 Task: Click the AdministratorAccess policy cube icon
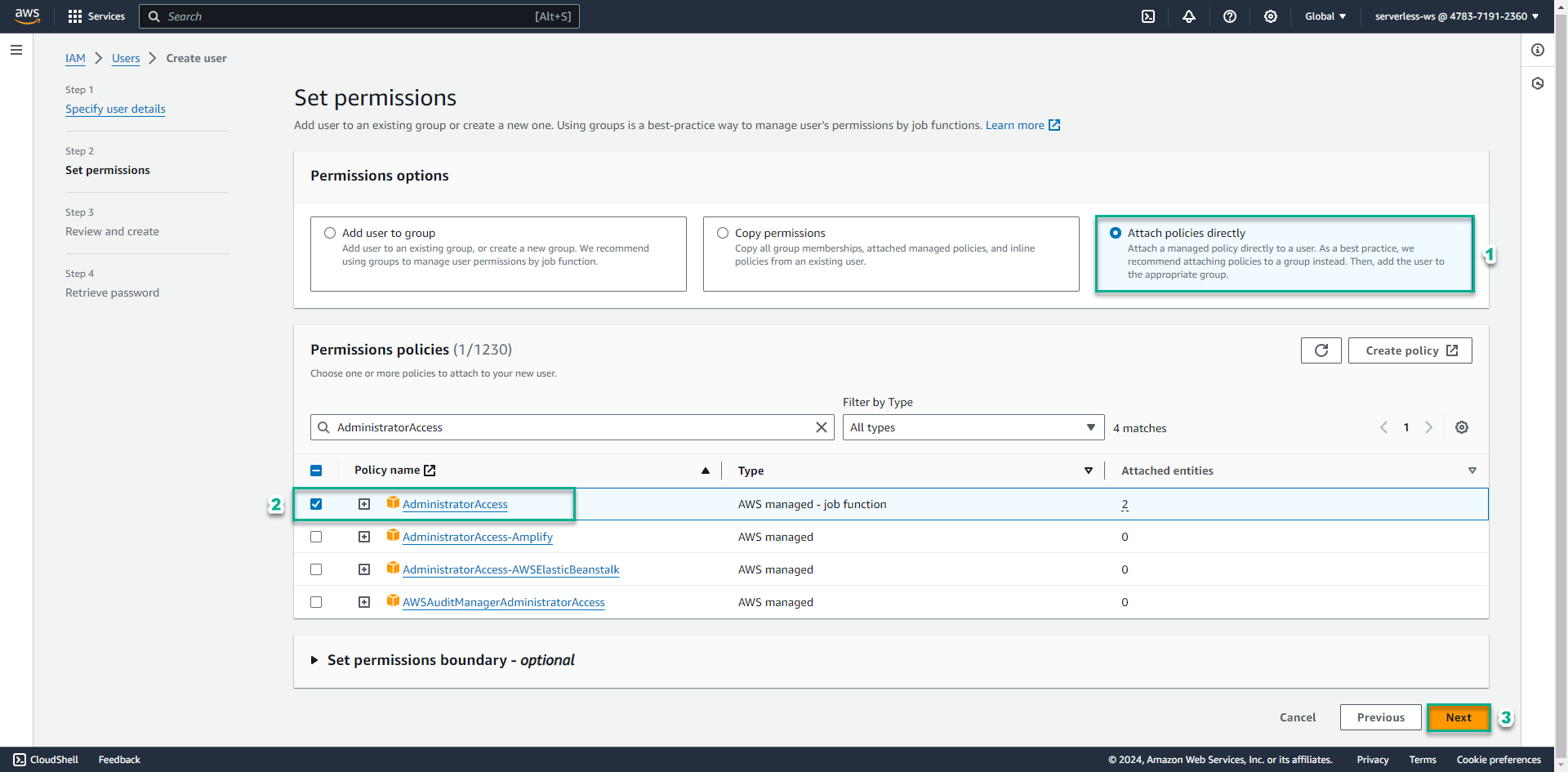click(393, 502)
